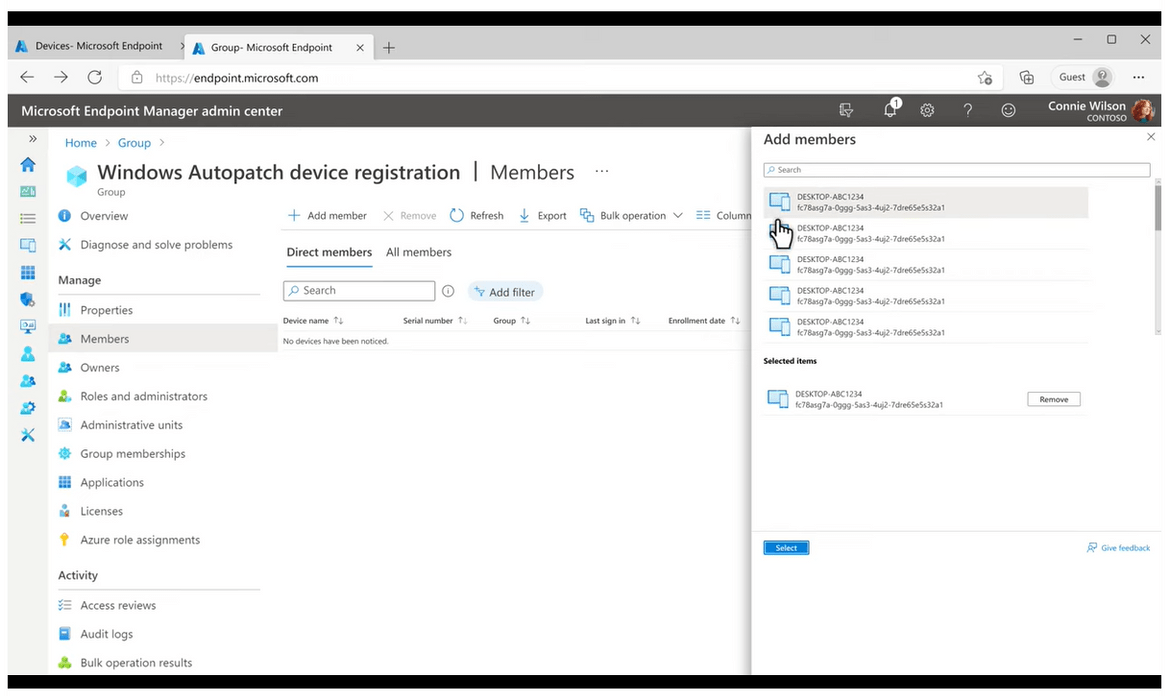The image size is (1170, 696).
Task: Go to Group breadcrumb link
Action: 134,142
